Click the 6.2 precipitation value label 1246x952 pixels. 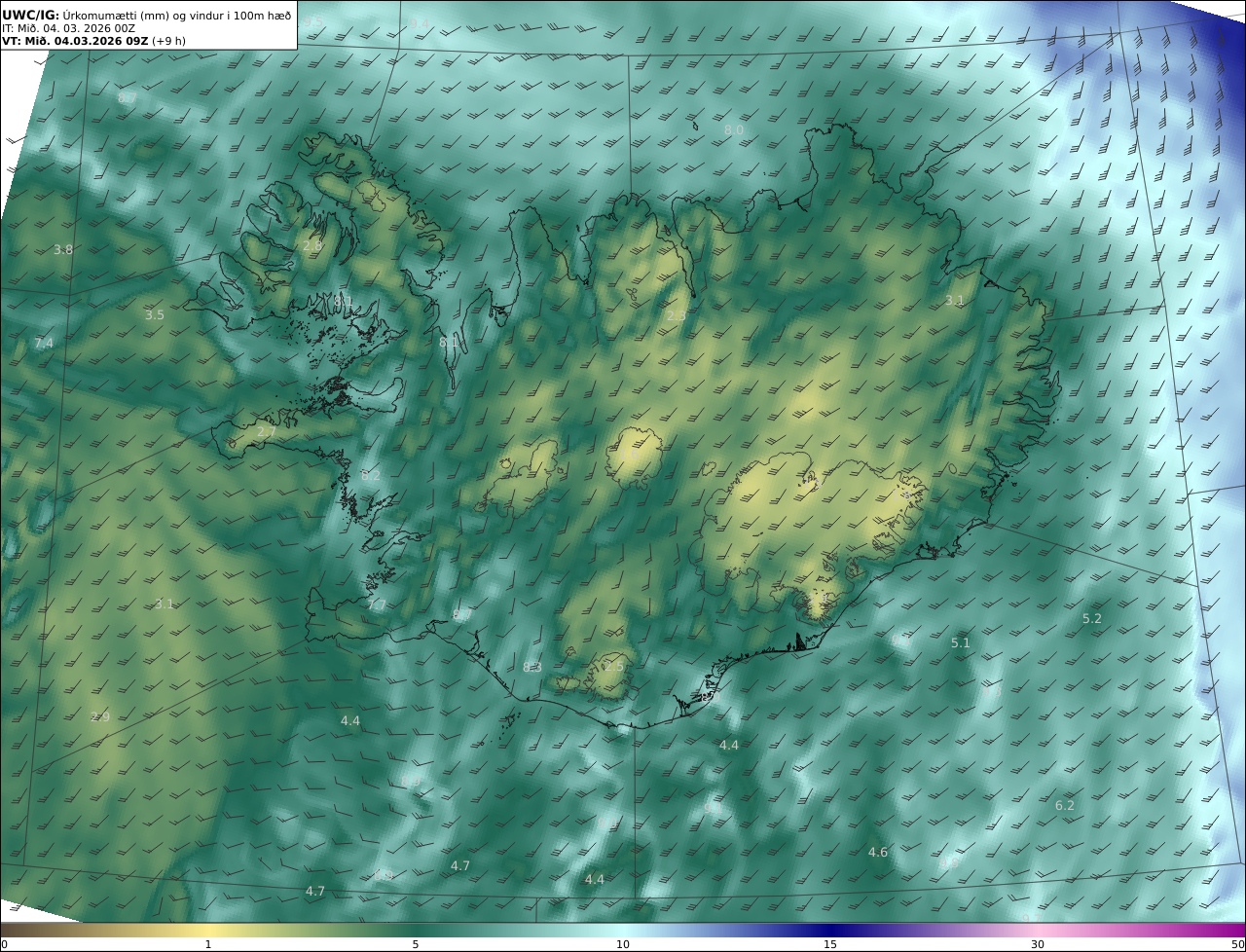[1065, 805]
